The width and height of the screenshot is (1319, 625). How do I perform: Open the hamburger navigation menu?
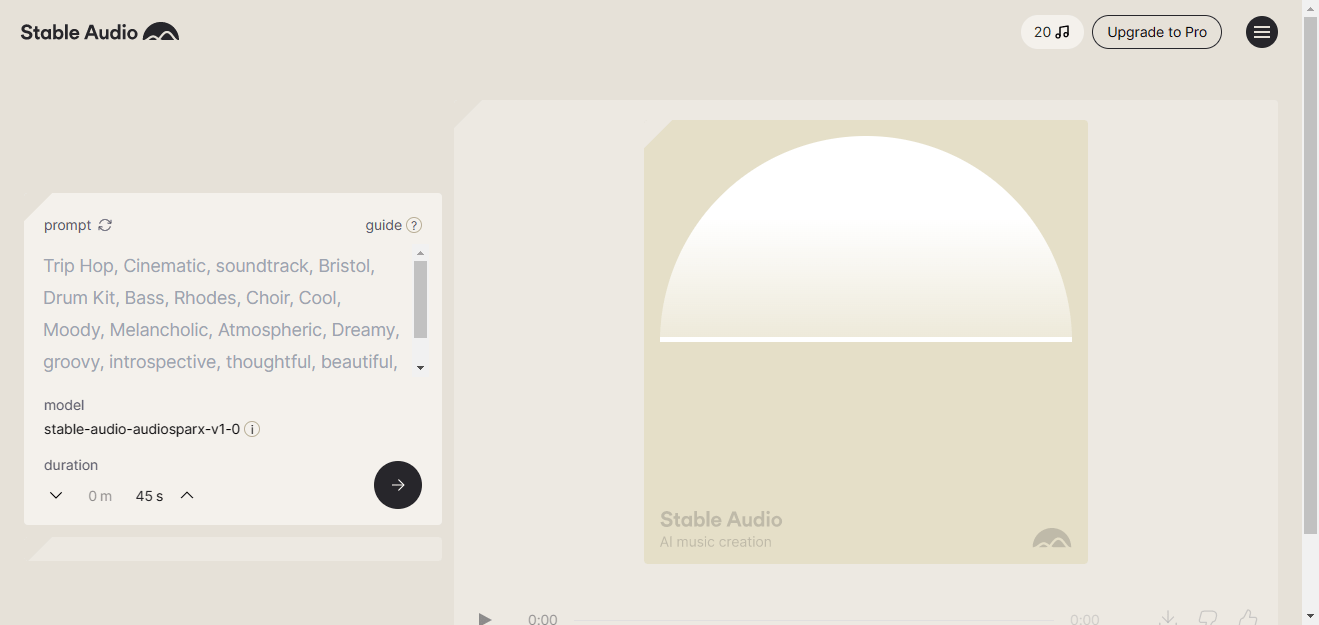coord(1261,31)
